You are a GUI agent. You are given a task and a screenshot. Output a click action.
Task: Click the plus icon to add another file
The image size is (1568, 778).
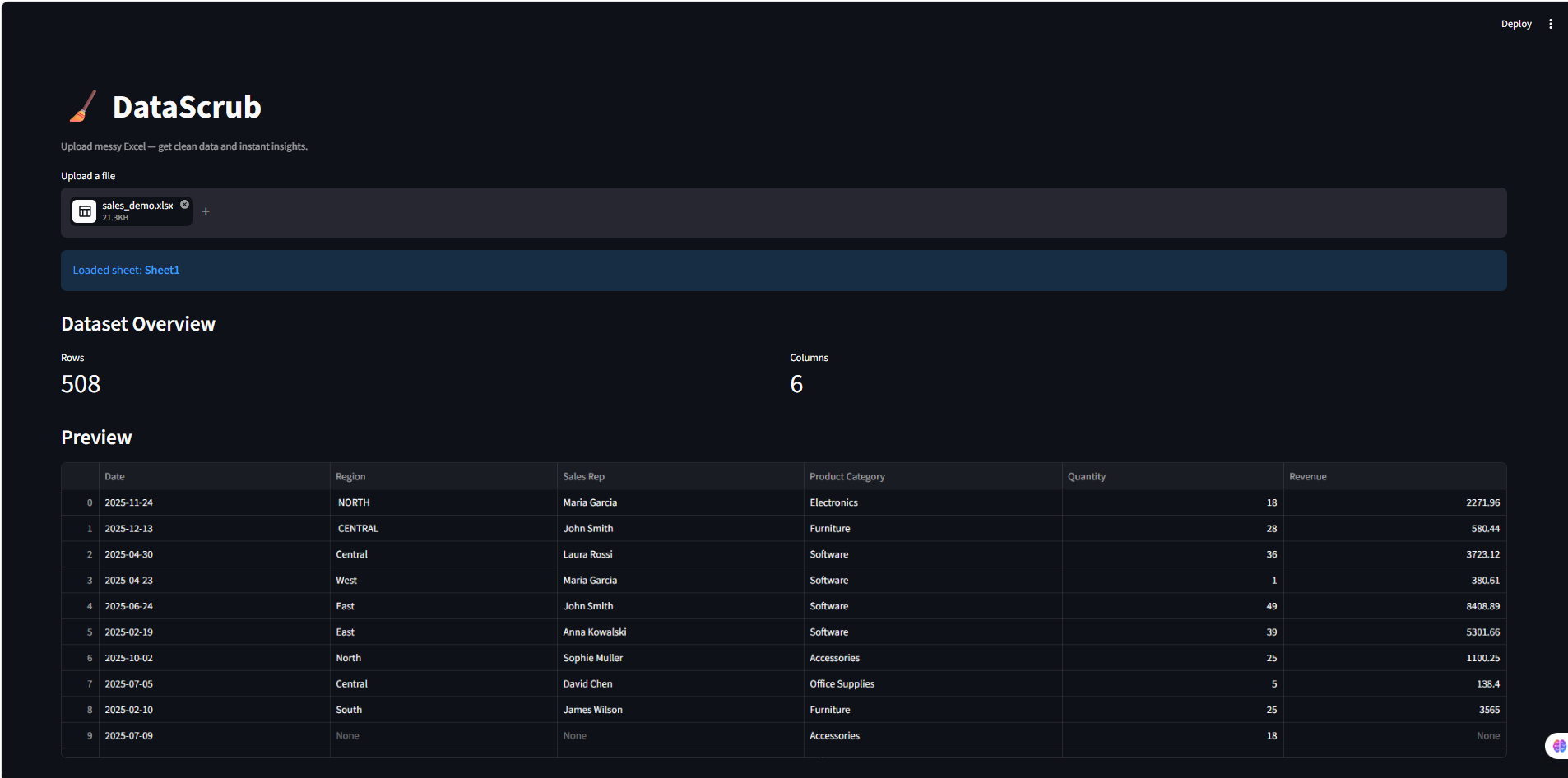(206, 211)
